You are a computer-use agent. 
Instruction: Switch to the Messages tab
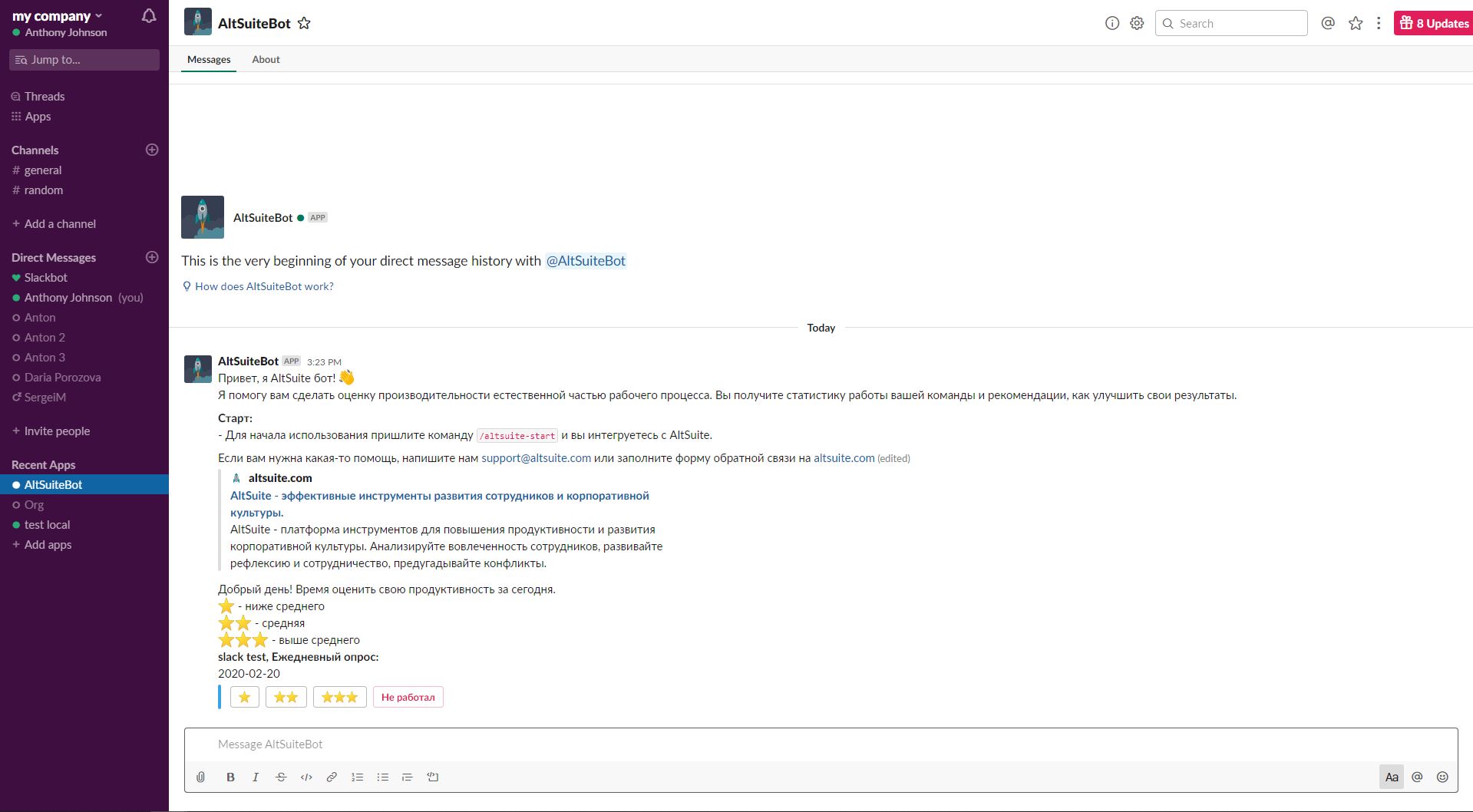click(209, 59)
